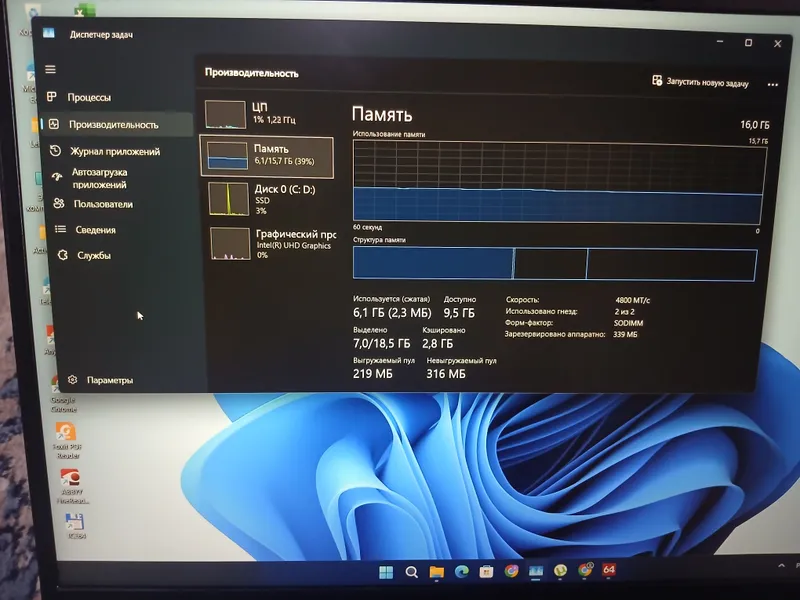Open the Пользователи section

click(x=103, y=204)
